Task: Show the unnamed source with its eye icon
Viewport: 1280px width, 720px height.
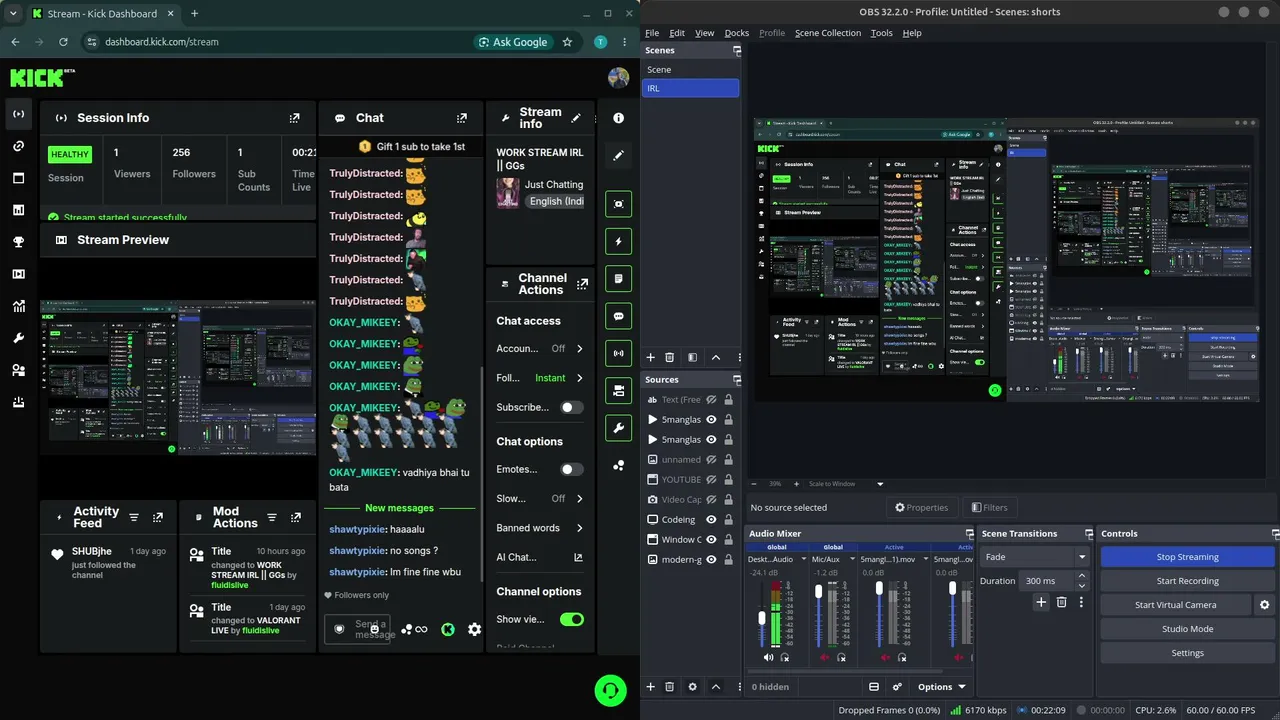Action: pyautogui.click(x=711, y=460)
